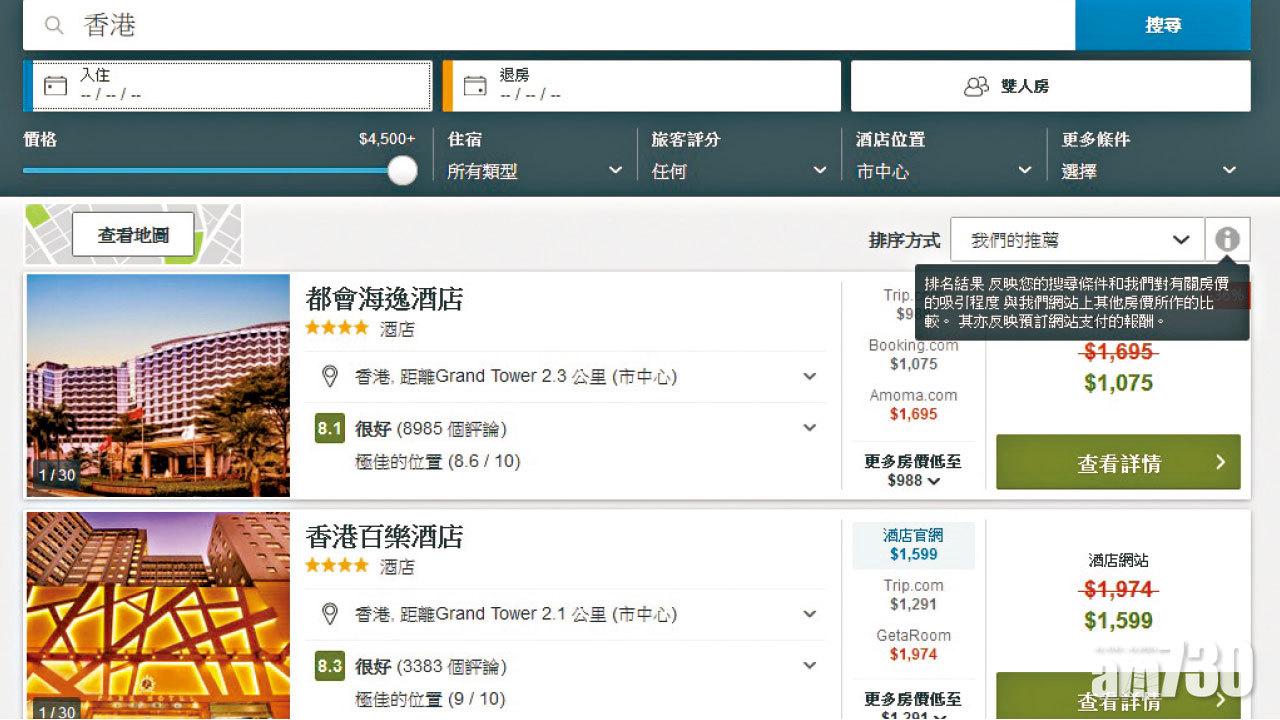Click the location pin icon for 香港百樂酒店
This screenshot has width=1280, height=720.
[x=331, y=614]
